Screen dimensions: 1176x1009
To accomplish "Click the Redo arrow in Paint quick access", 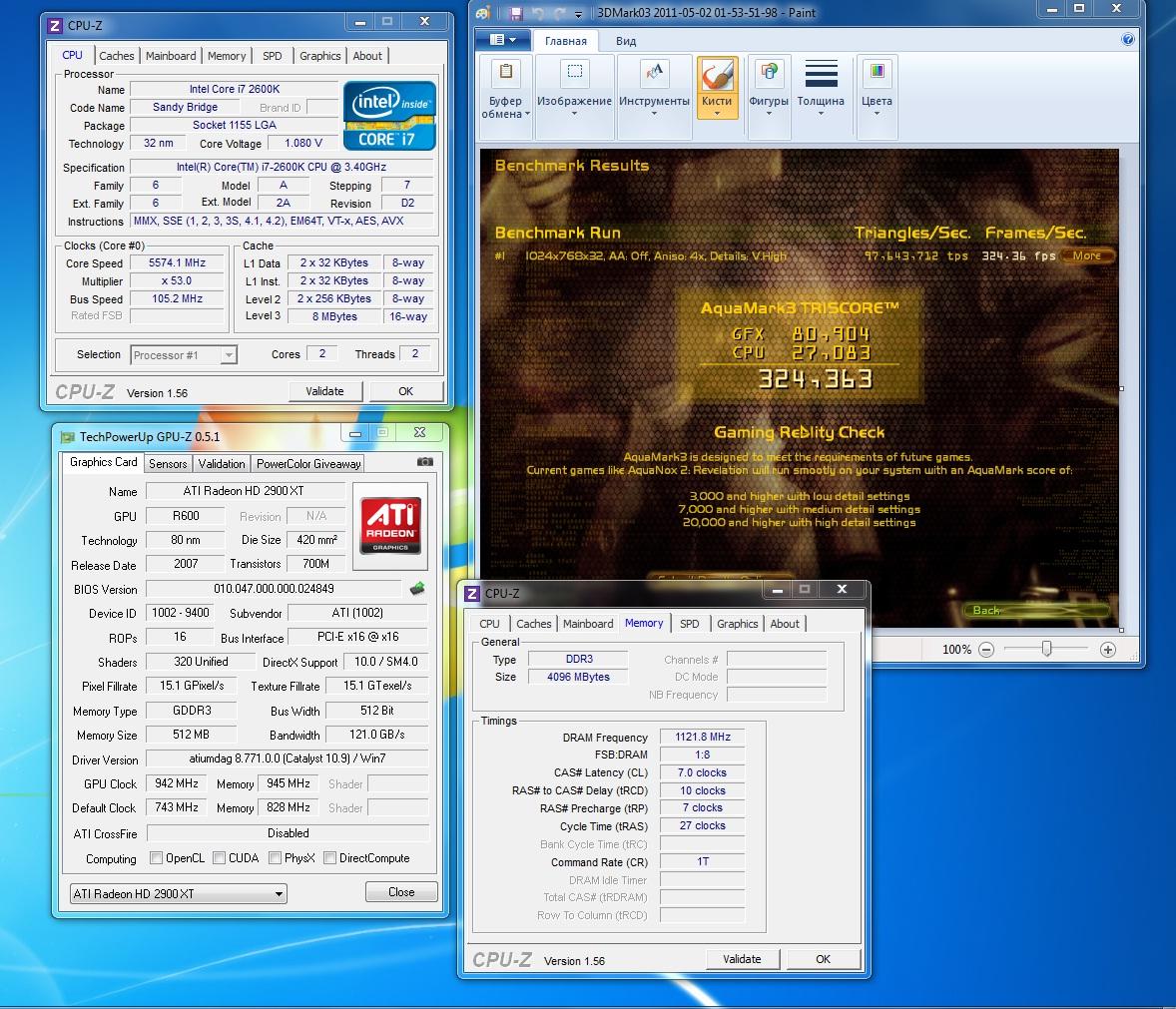I will click(x=559, y=13).
